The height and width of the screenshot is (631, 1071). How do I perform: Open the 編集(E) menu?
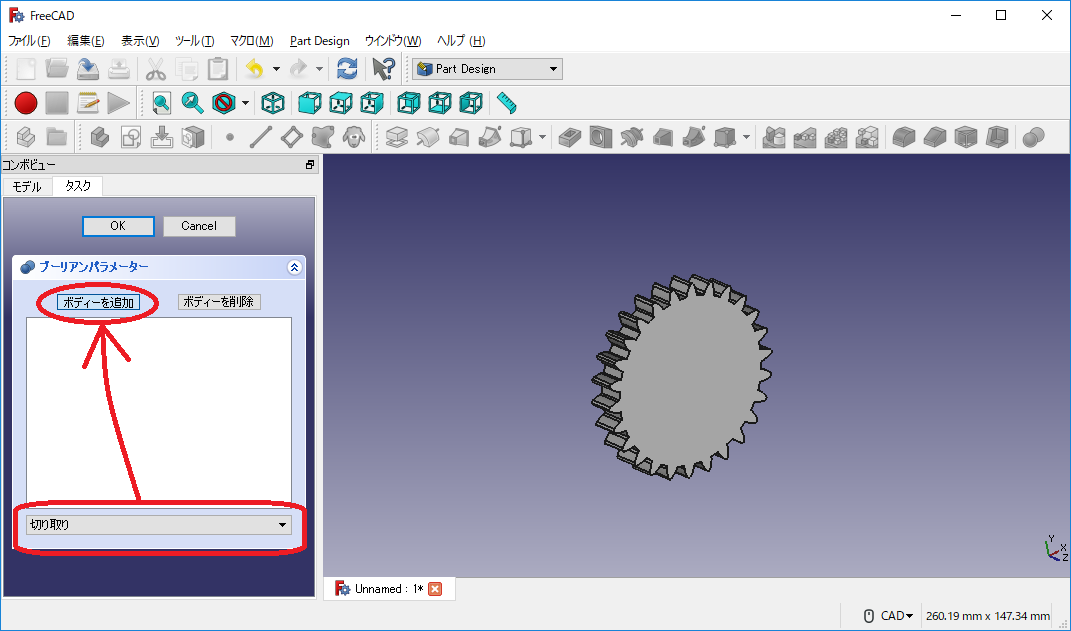pyautogui.click(x=85, y=41)
